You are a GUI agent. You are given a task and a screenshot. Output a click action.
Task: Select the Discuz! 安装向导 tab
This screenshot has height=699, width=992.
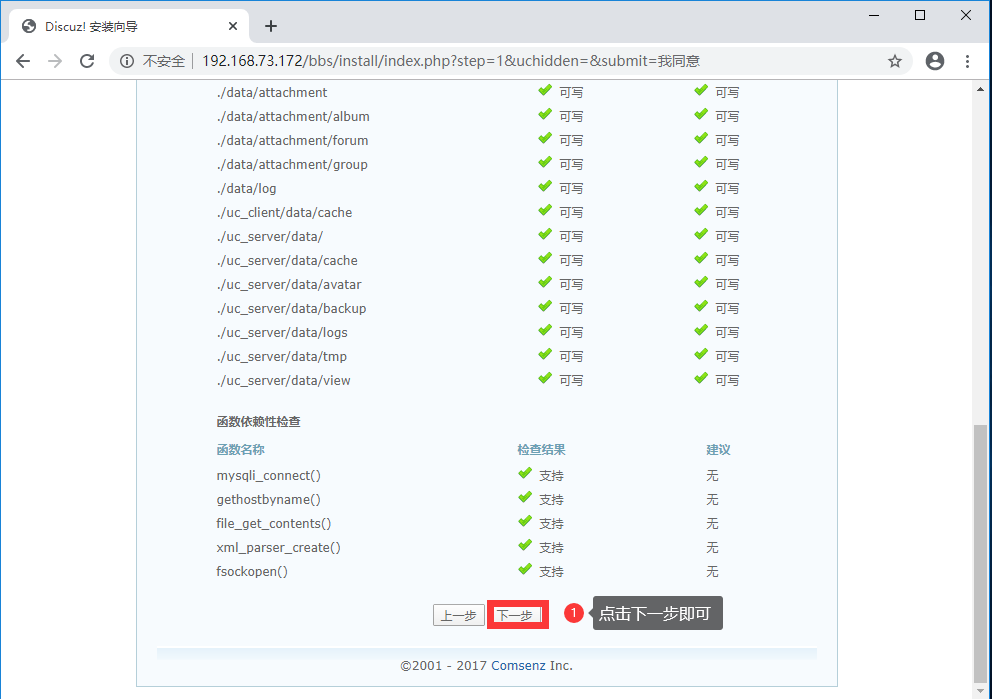click(130, 26)
